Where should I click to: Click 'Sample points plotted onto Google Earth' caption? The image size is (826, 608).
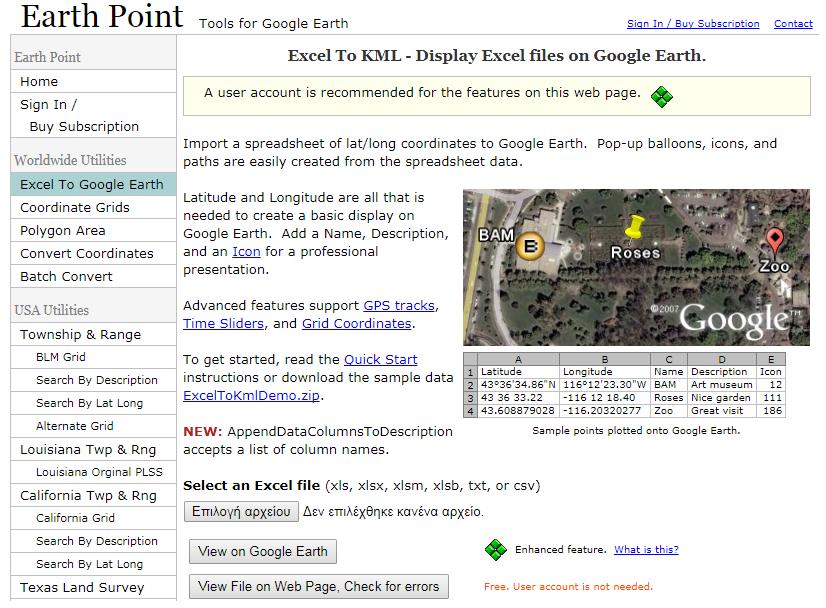[x=636, y=430]
